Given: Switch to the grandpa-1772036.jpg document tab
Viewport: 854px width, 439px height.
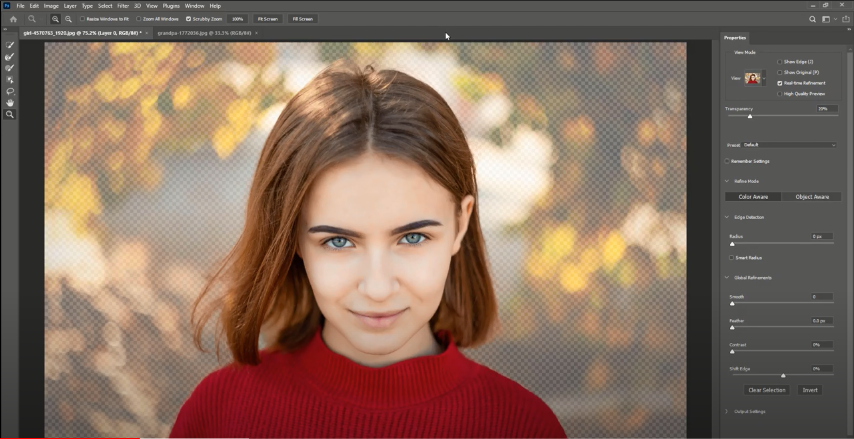Looking at the screenshot, I should tap(200, 33).
